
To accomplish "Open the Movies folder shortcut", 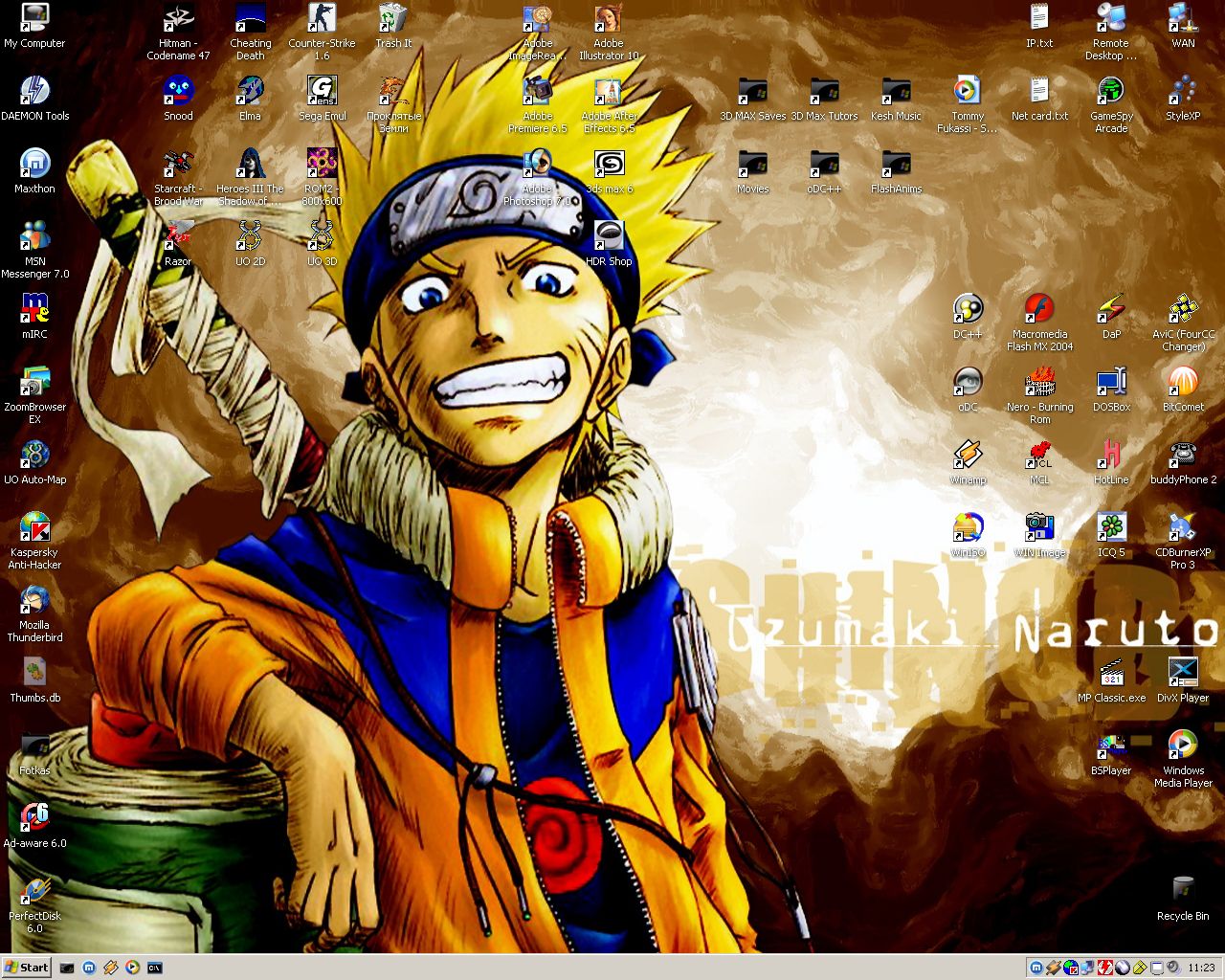I will pos(752,171).
